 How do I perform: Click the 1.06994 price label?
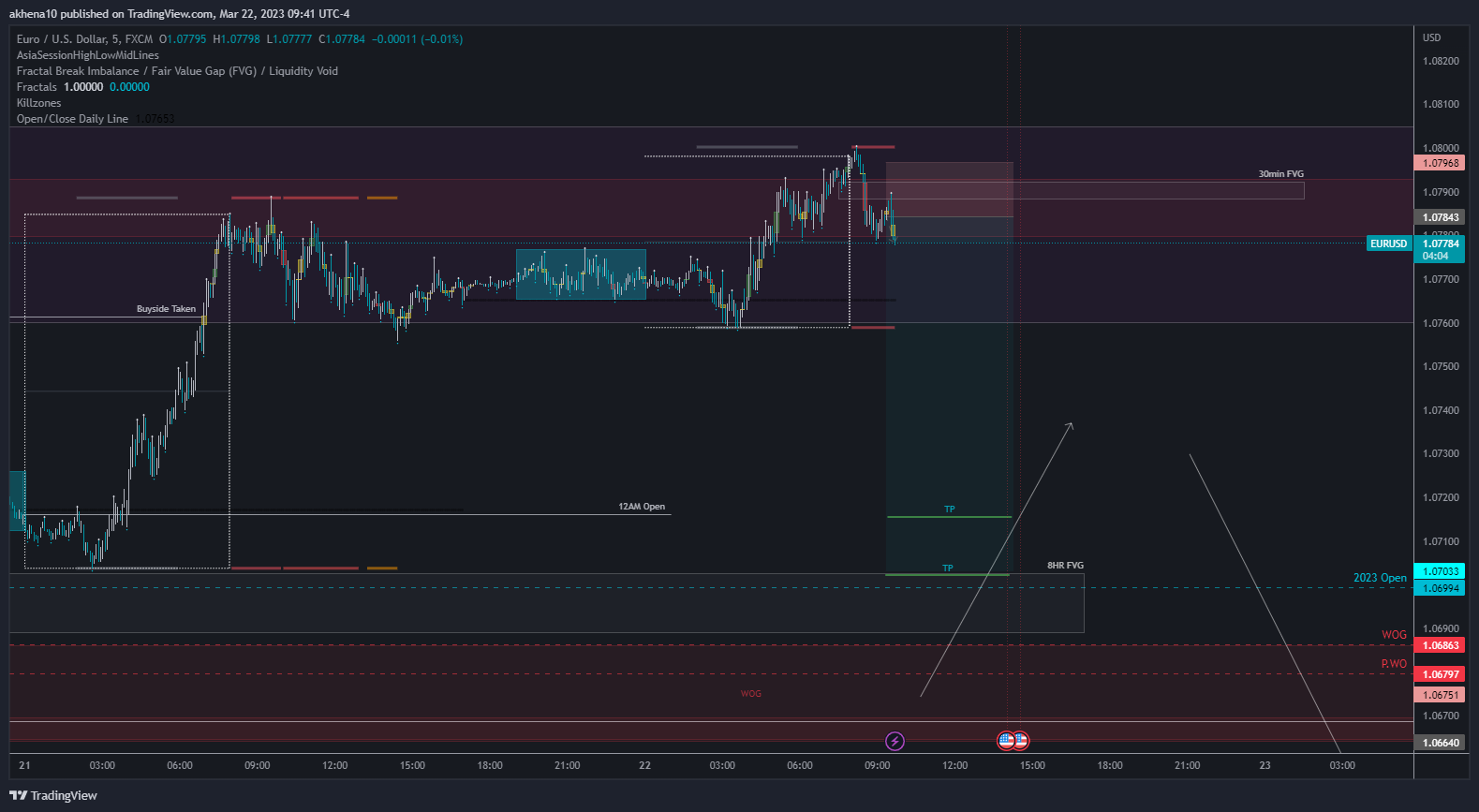1441,588
